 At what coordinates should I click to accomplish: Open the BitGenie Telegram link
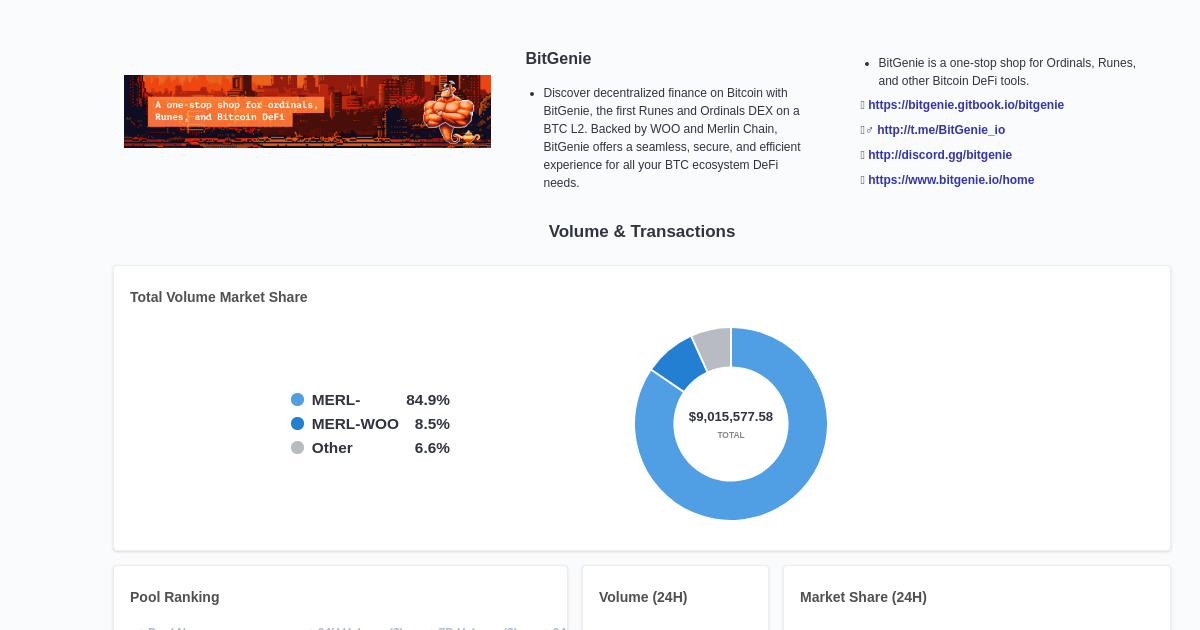(940, 129)
